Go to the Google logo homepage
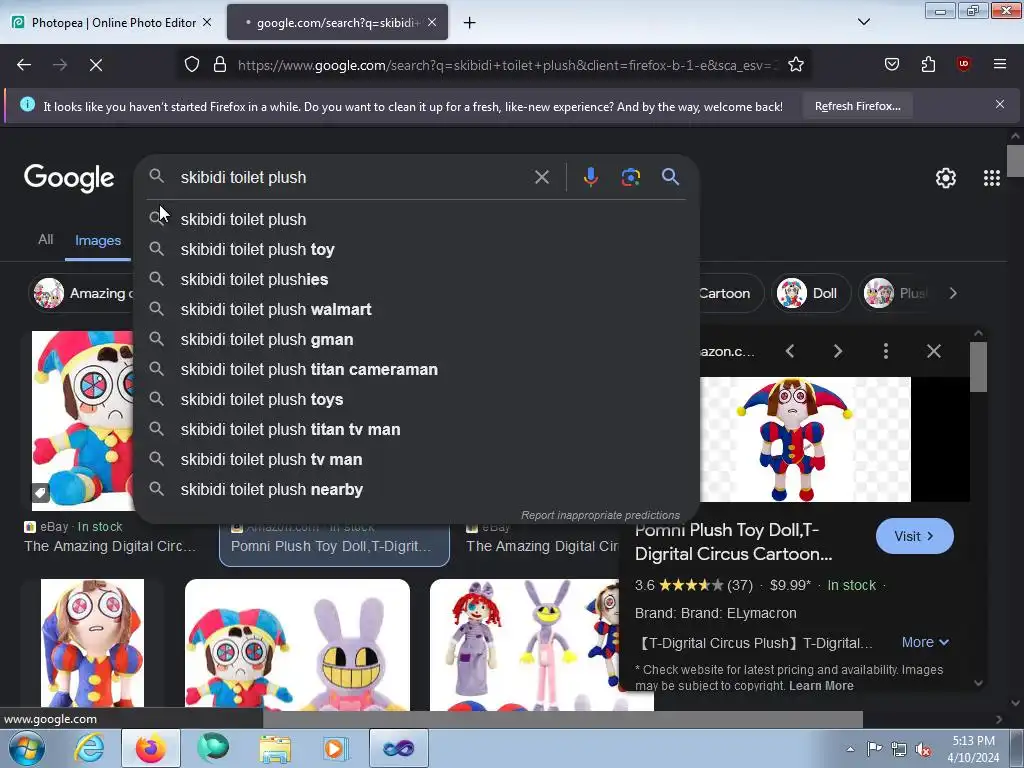The height and width of the screenshot is (768, 1024). point(69,178)
